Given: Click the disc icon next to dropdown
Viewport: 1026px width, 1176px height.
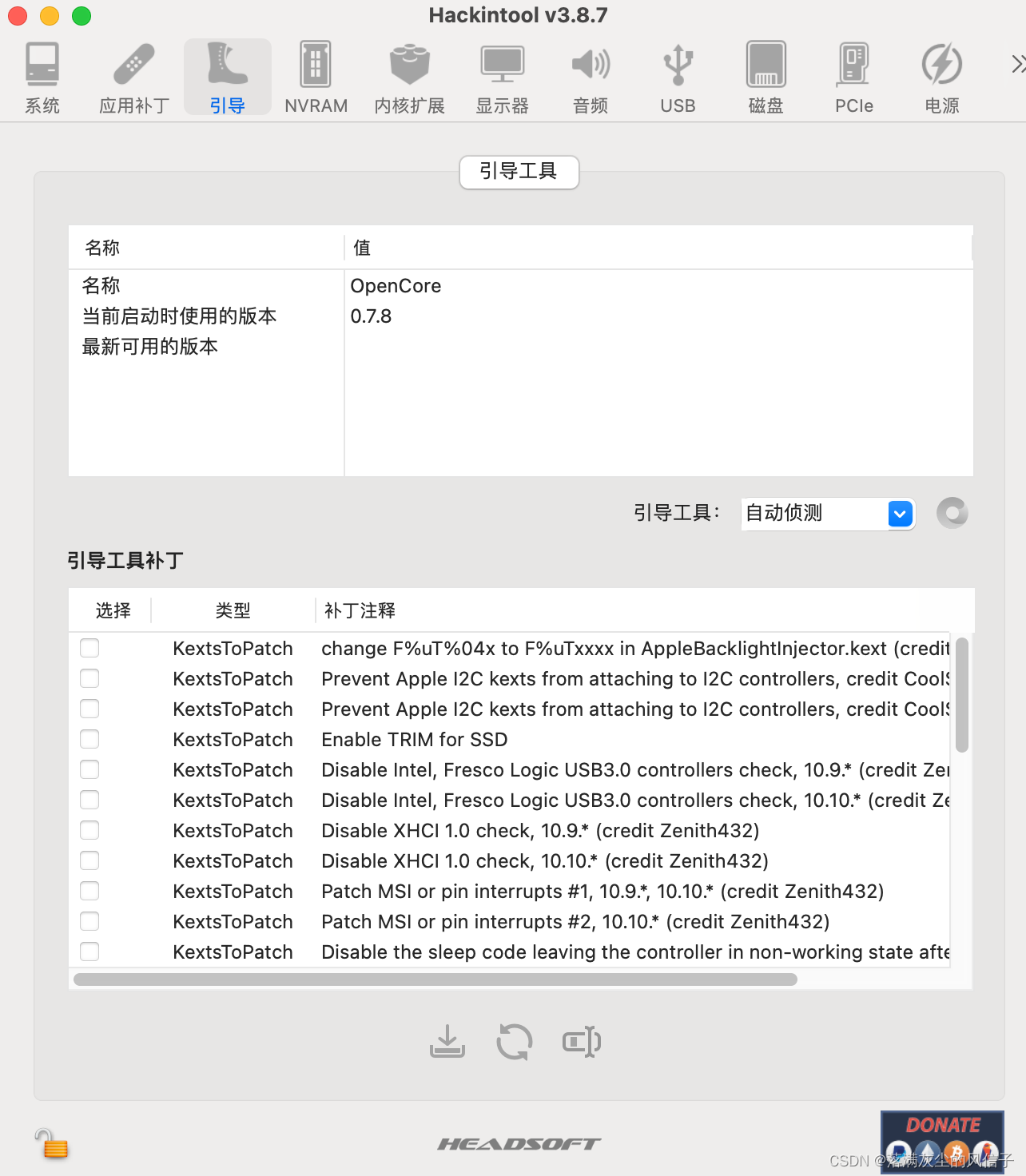Looking at the screenshot, I should point(952,513).
